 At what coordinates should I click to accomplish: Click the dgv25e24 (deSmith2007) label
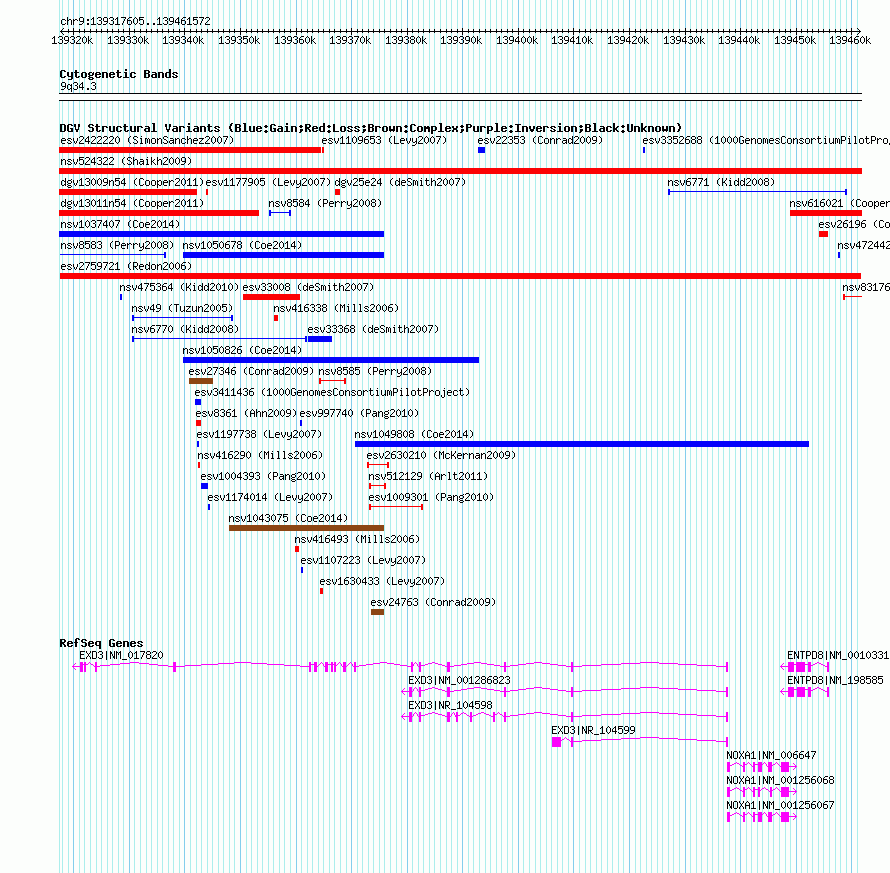coord(400,182)
